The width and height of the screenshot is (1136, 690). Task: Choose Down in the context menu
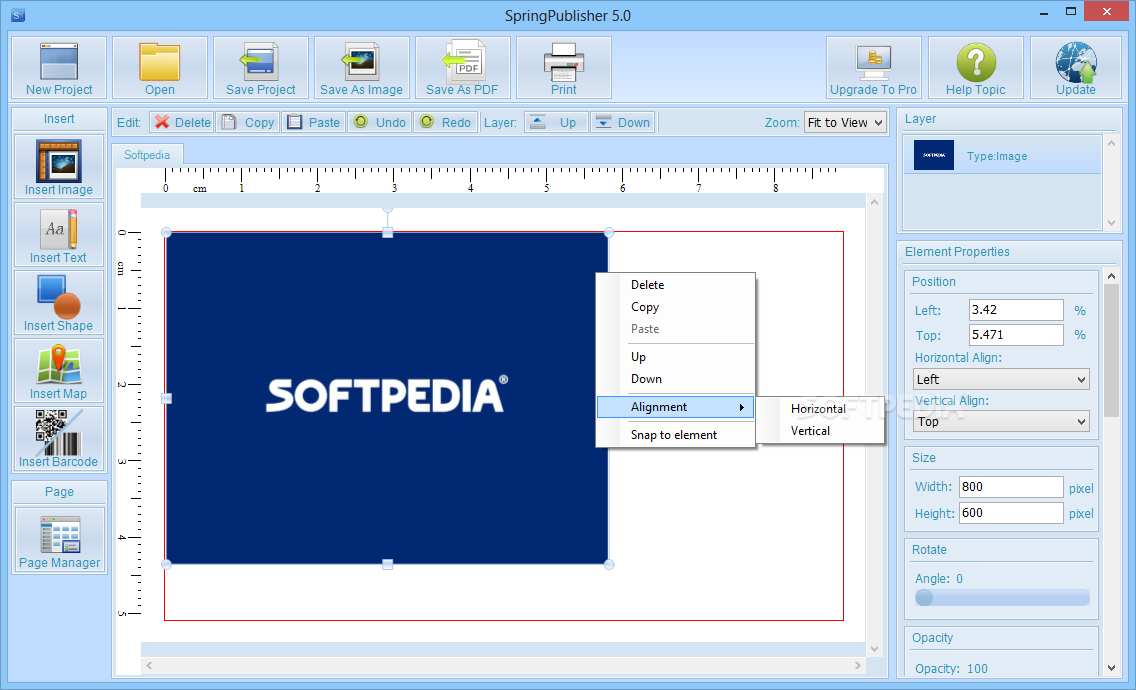(675, 378)
